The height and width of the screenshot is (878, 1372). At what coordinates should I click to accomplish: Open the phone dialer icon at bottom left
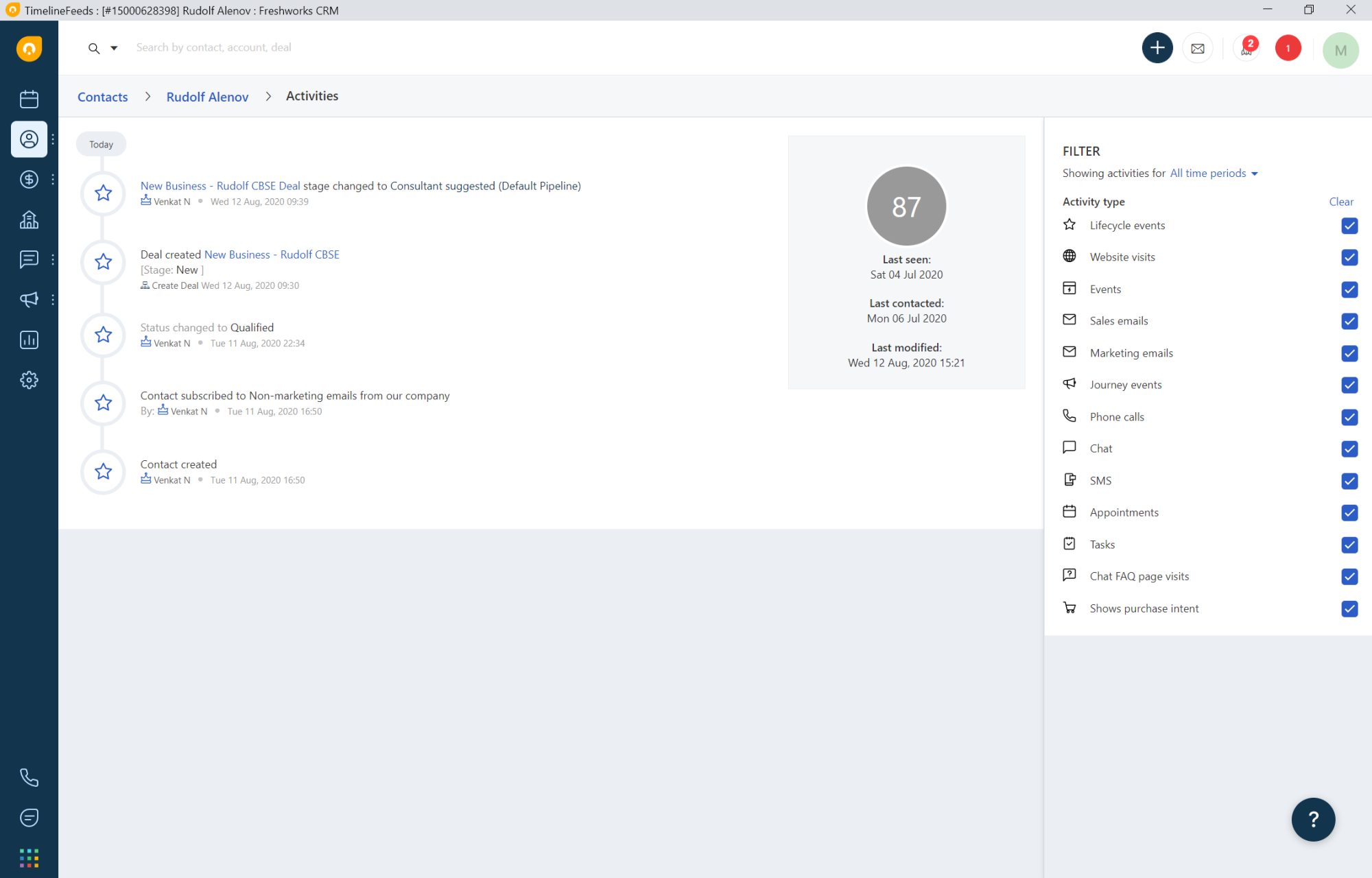[29, 777]
